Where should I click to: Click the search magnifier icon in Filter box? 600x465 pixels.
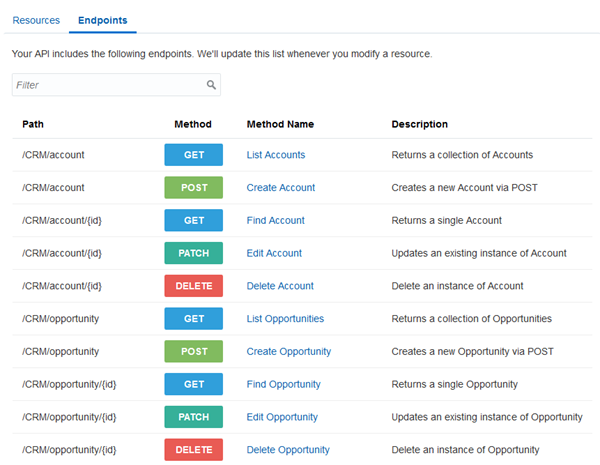pyautogui.click(x=211, y=85)
